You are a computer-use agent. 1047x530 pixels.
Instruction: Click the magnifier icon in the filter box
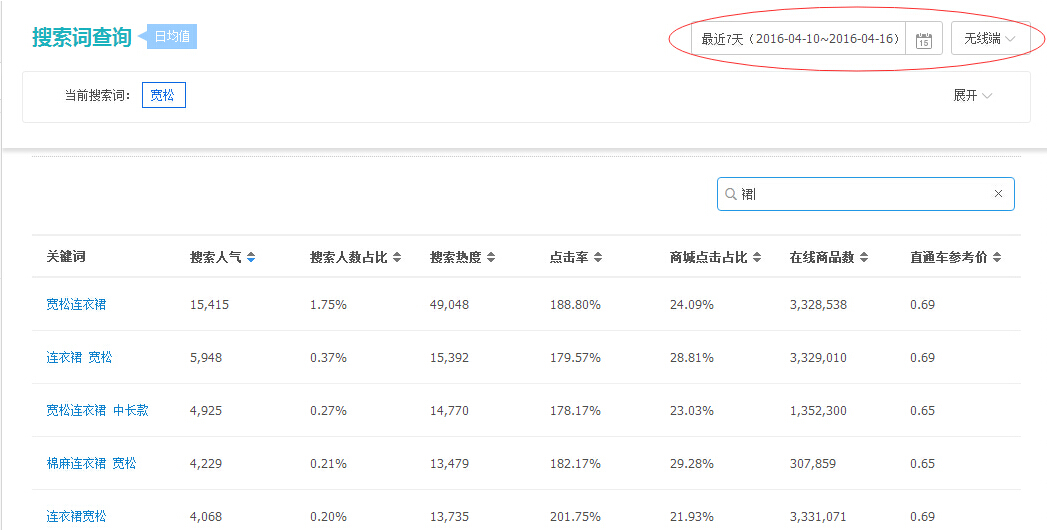tap(731, 194)
